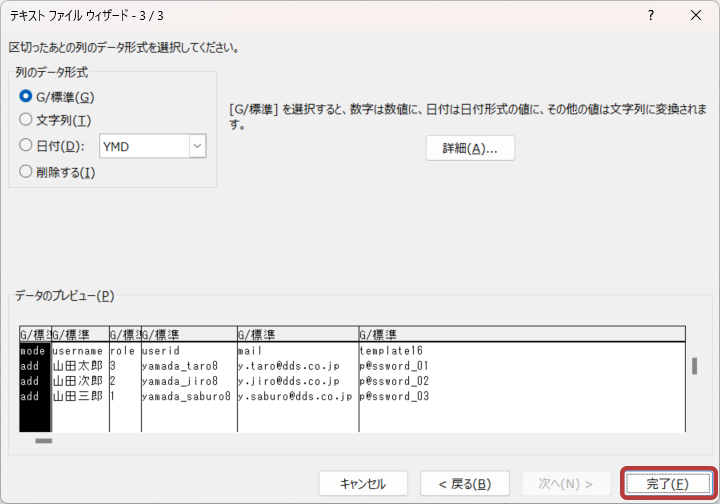720x504 pixels.
Task: Click the preview horizontal scrollbar thumb
Action: click(x=44, y=440)
